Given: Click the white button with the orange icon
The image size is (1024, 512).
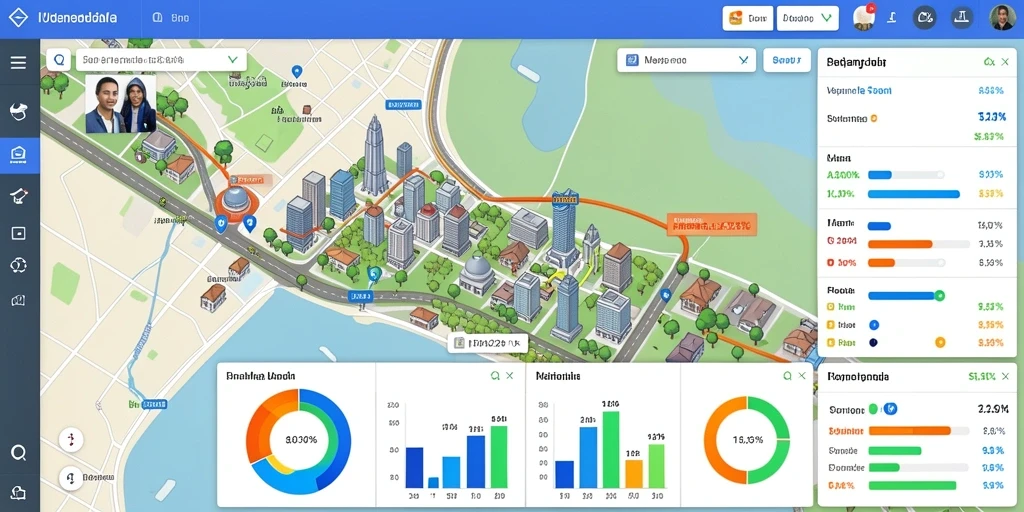Looking at the screenshot, I should click(x=748, y=18).
